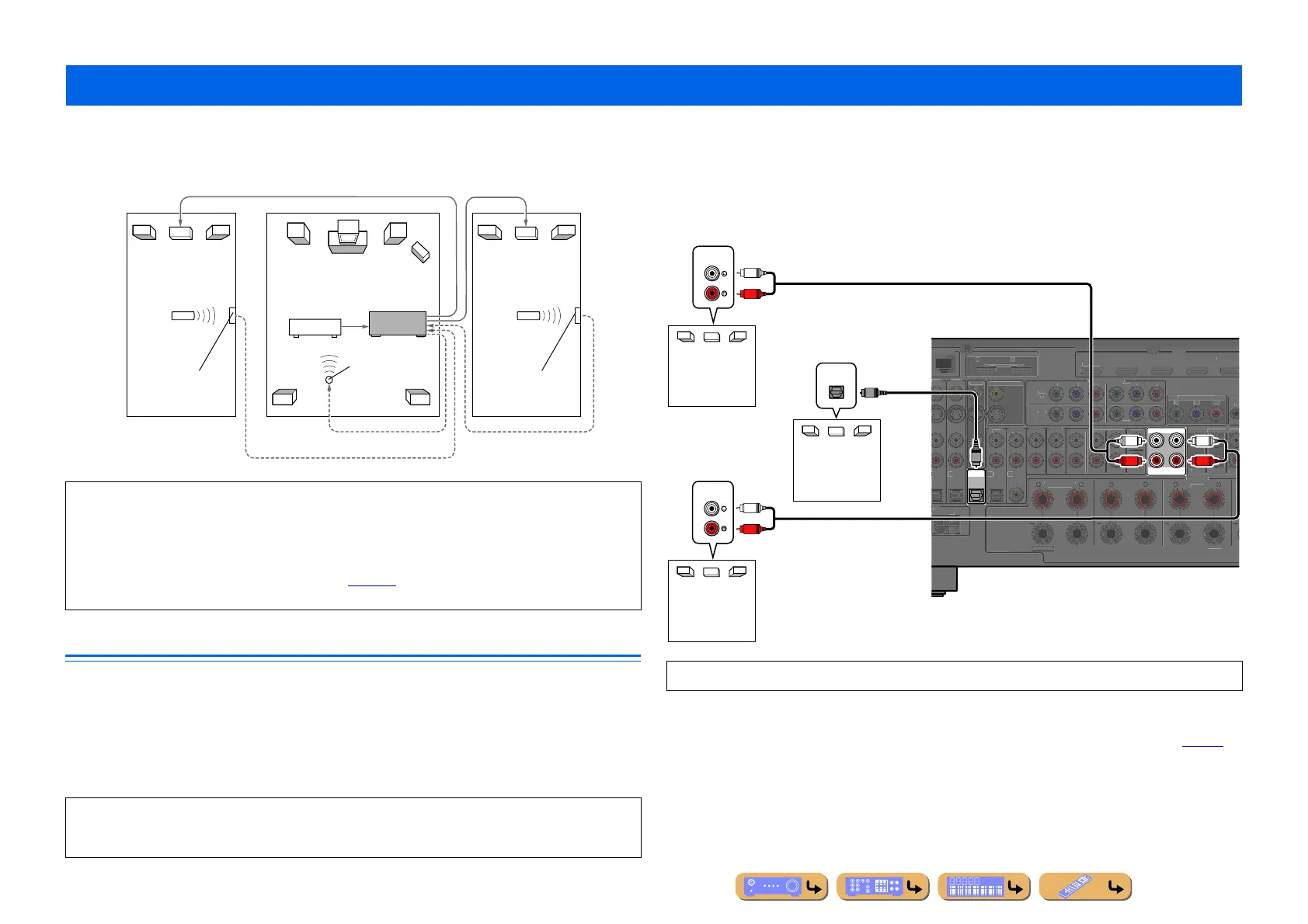The image size is (1308, 924).
Task: Jump to the front panel diagram page
Action: point(782,887)
